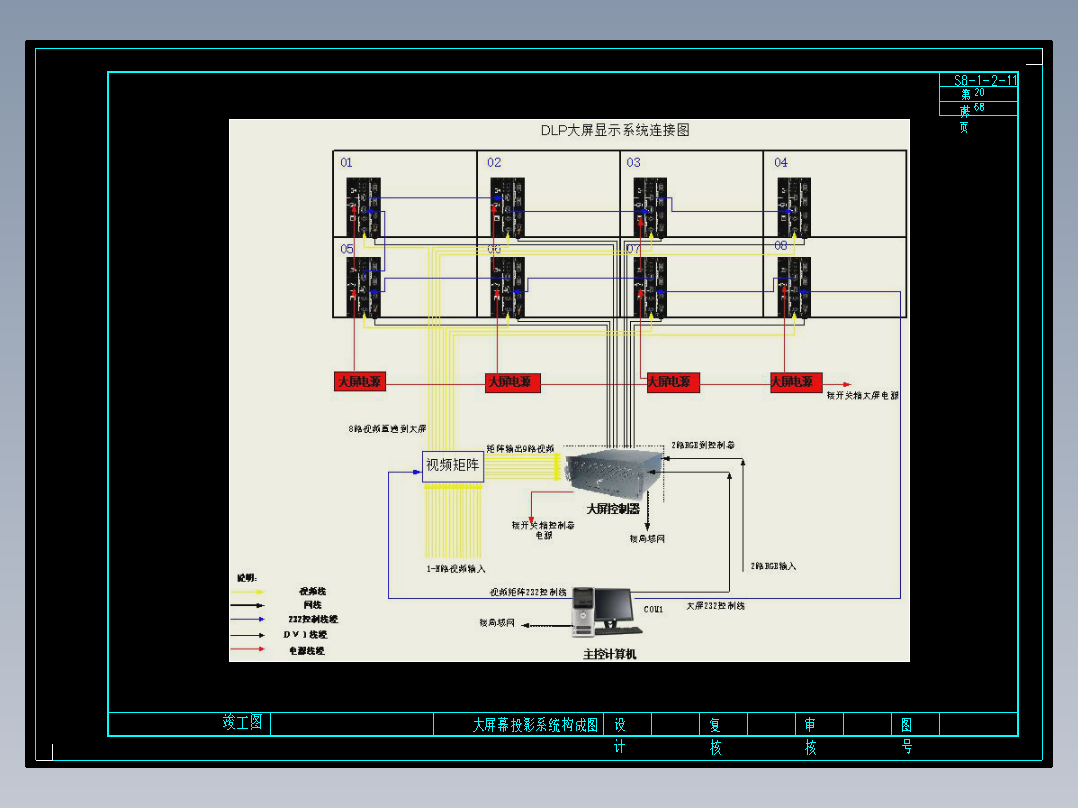Select the 大屏控制器 rack unit image

tap(613, 472)
